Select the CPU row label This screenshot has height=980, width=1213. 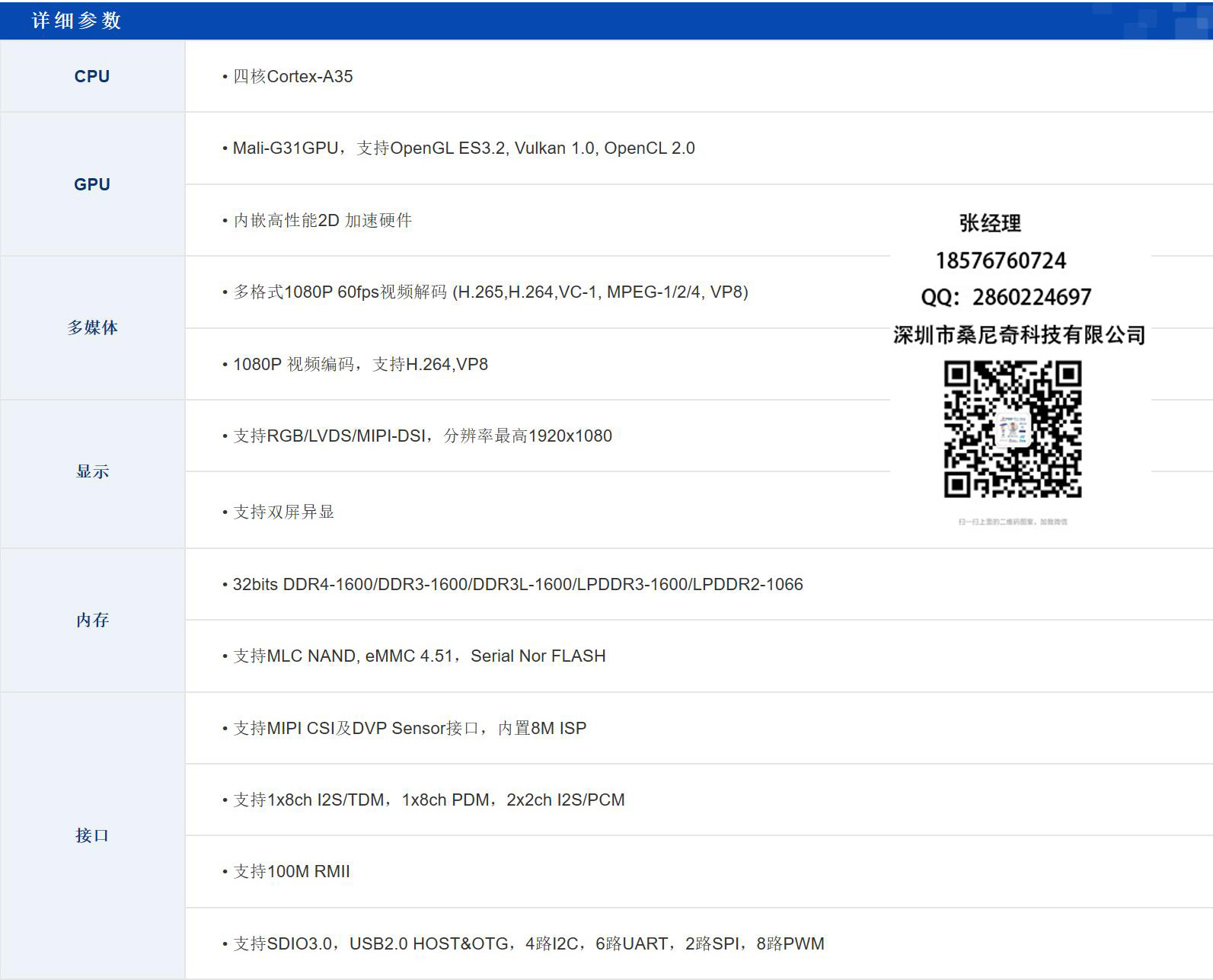tap(92, 76)
